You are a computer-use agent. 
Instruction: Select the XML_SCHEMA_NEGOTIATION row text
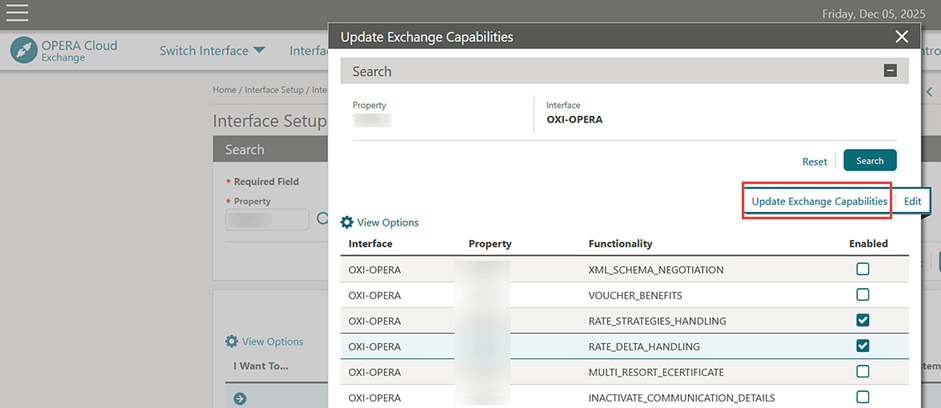point(656,270)
